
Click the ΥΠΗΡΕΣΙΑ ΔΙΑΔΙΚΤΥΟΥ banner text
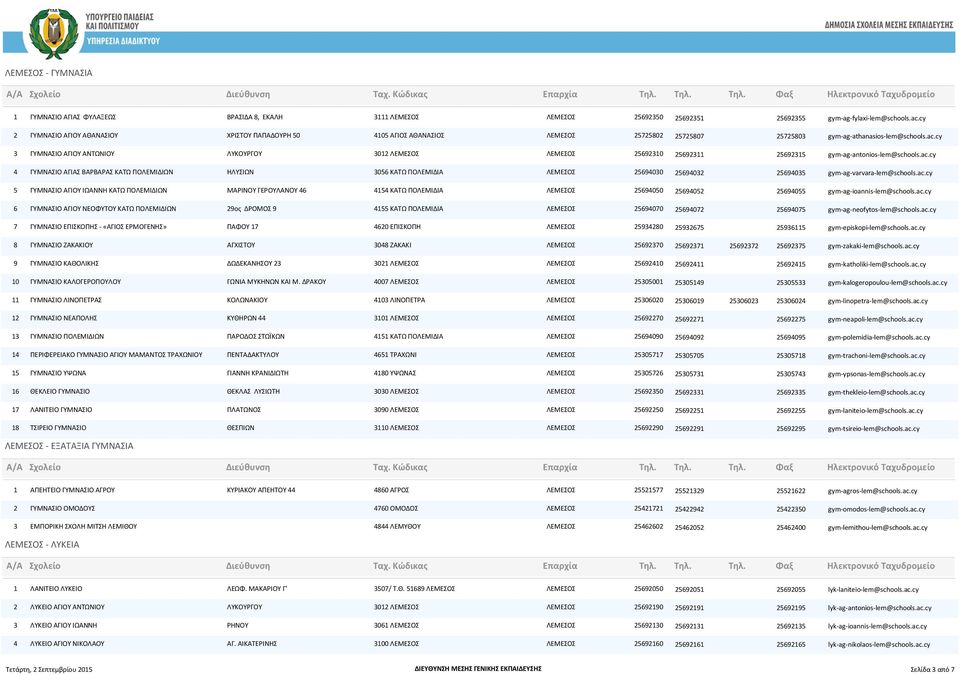[x=123, y=41]
